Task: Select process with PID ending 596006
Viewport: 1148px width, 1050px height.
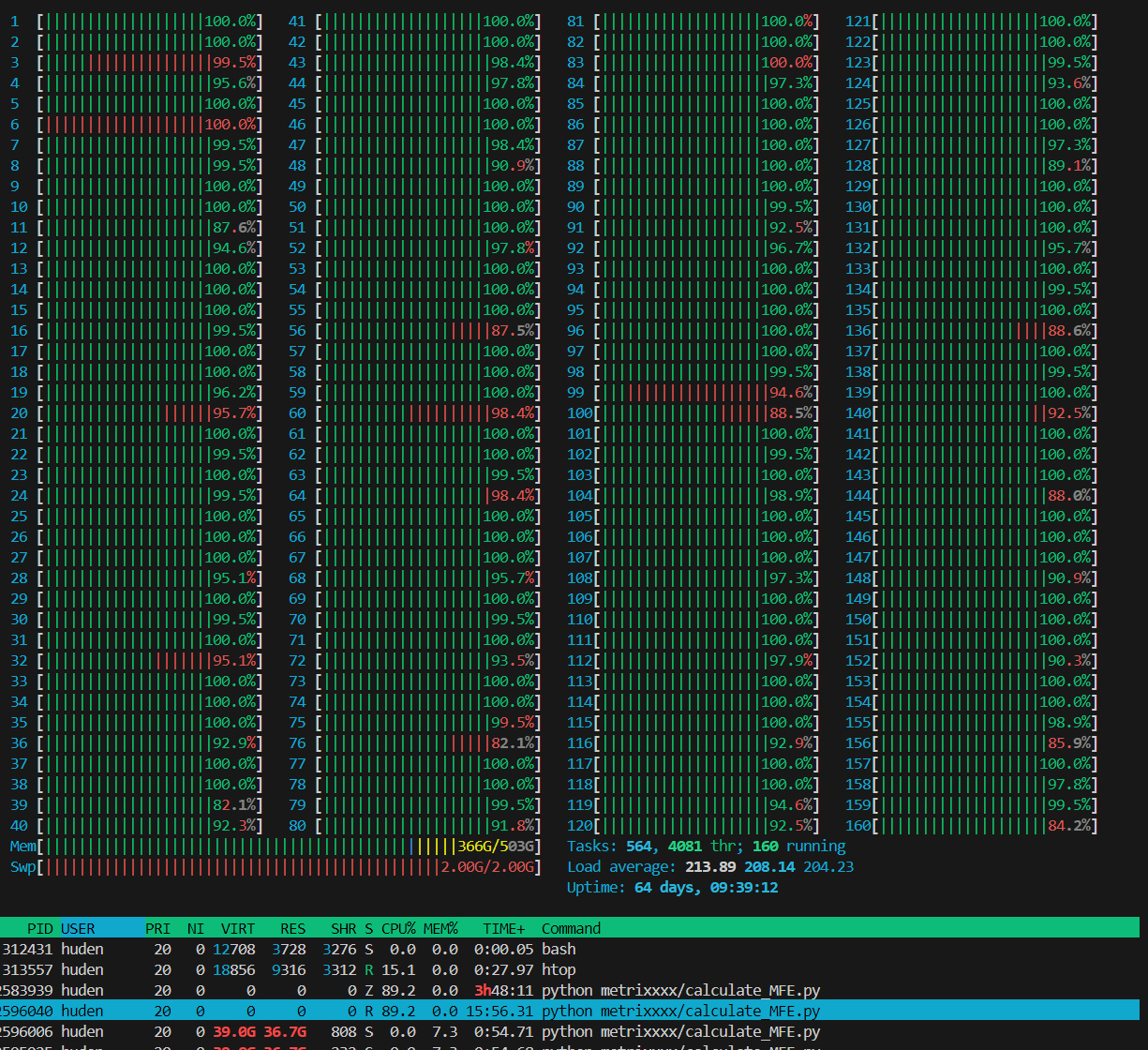Action: (570, 1031)
